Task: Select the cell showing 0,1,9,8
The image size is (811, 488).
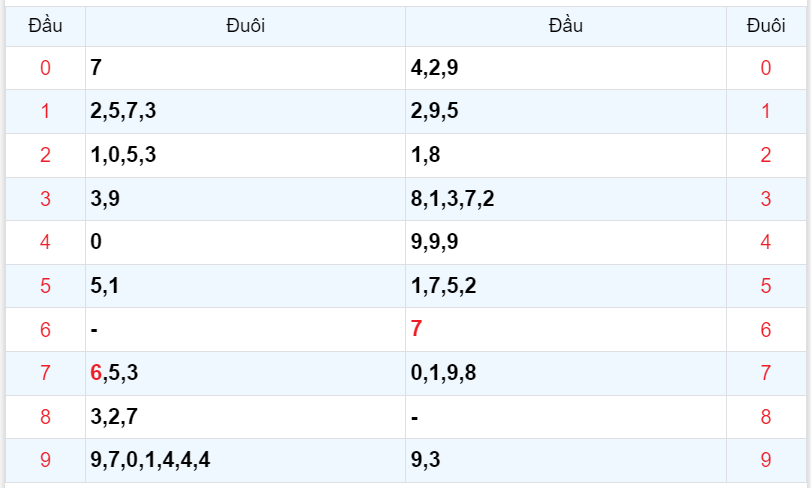Action: [x=444, y=373]
